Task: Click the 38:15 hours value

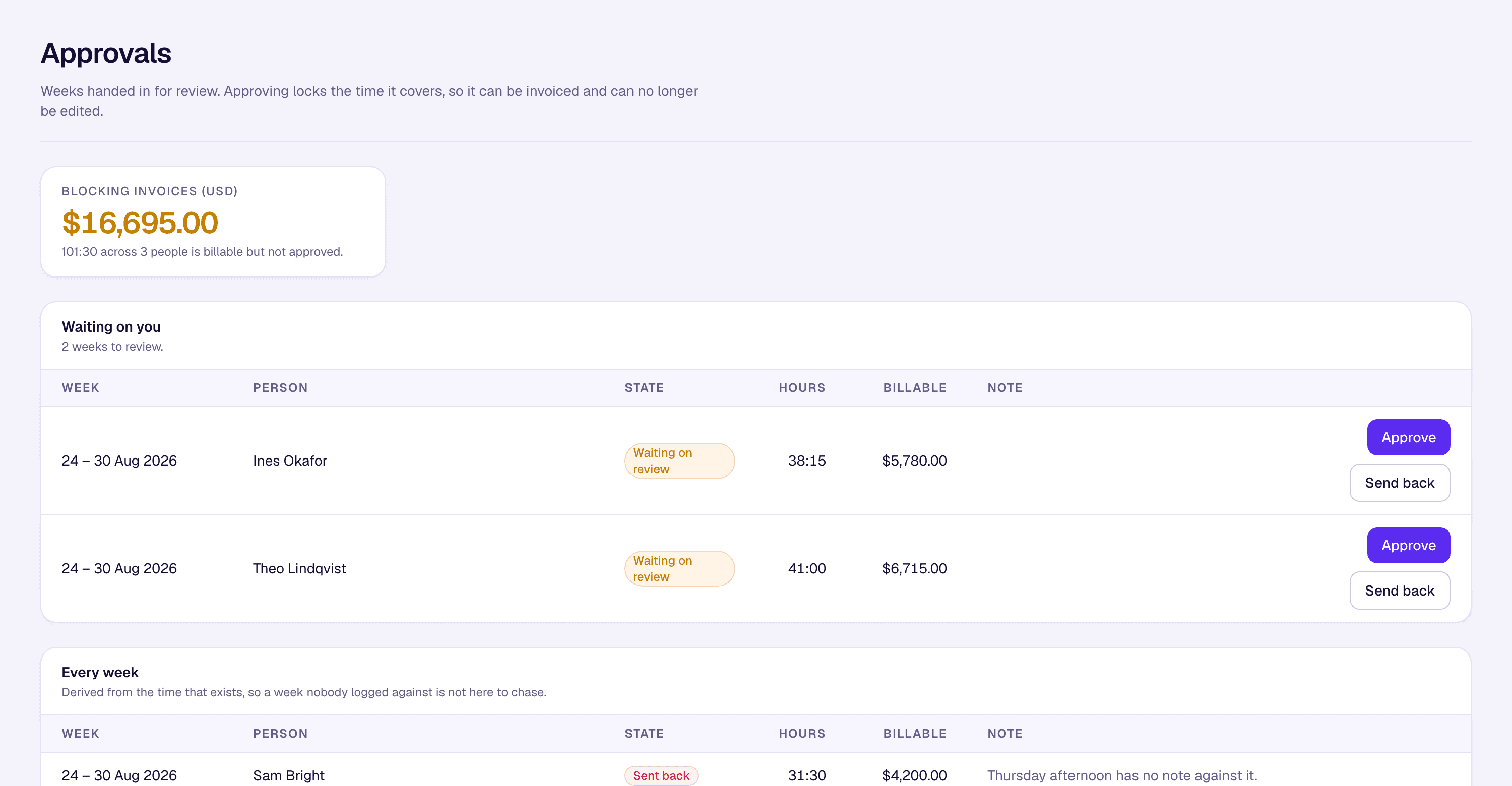Action: point(806,461)
